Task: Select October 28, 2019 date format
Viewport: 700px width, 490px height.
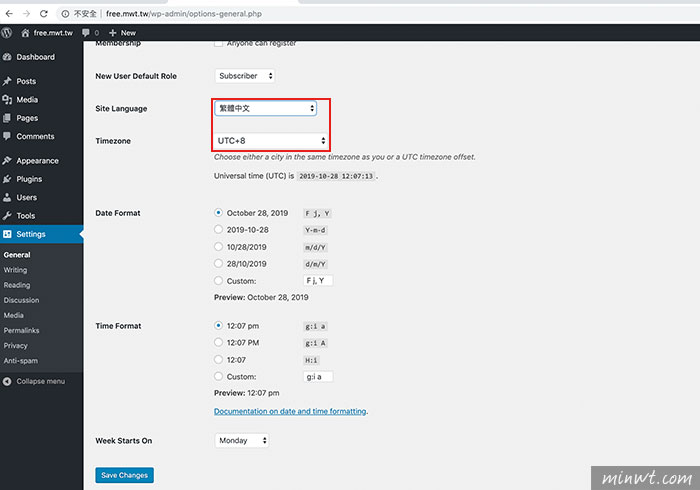Action: (218, 212)
